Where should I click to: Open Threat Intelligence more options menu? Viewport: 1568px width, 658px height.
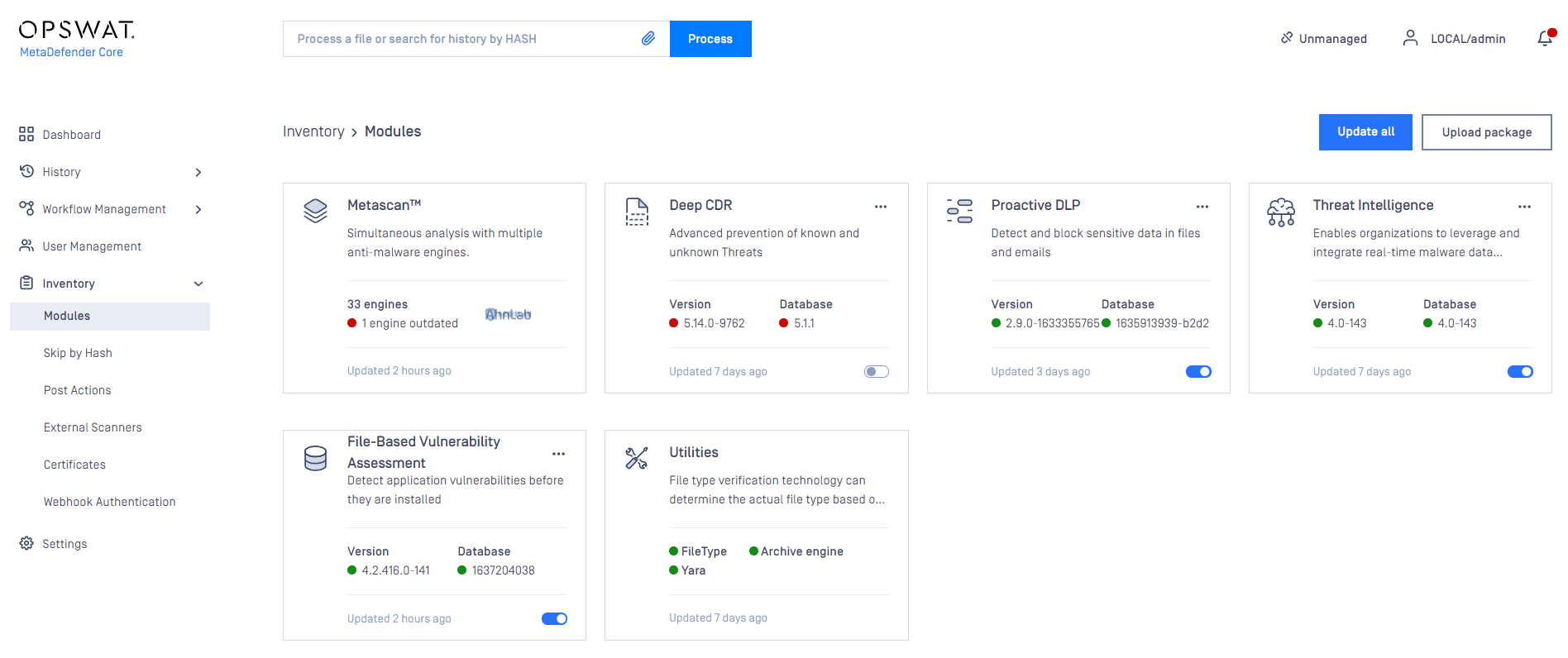pos(1524,207)
